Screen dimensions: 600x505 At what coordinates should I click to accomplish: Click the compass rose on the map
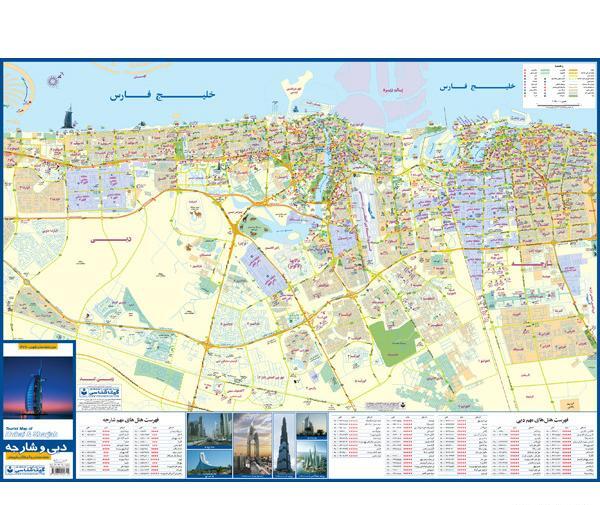coord(54,80)
